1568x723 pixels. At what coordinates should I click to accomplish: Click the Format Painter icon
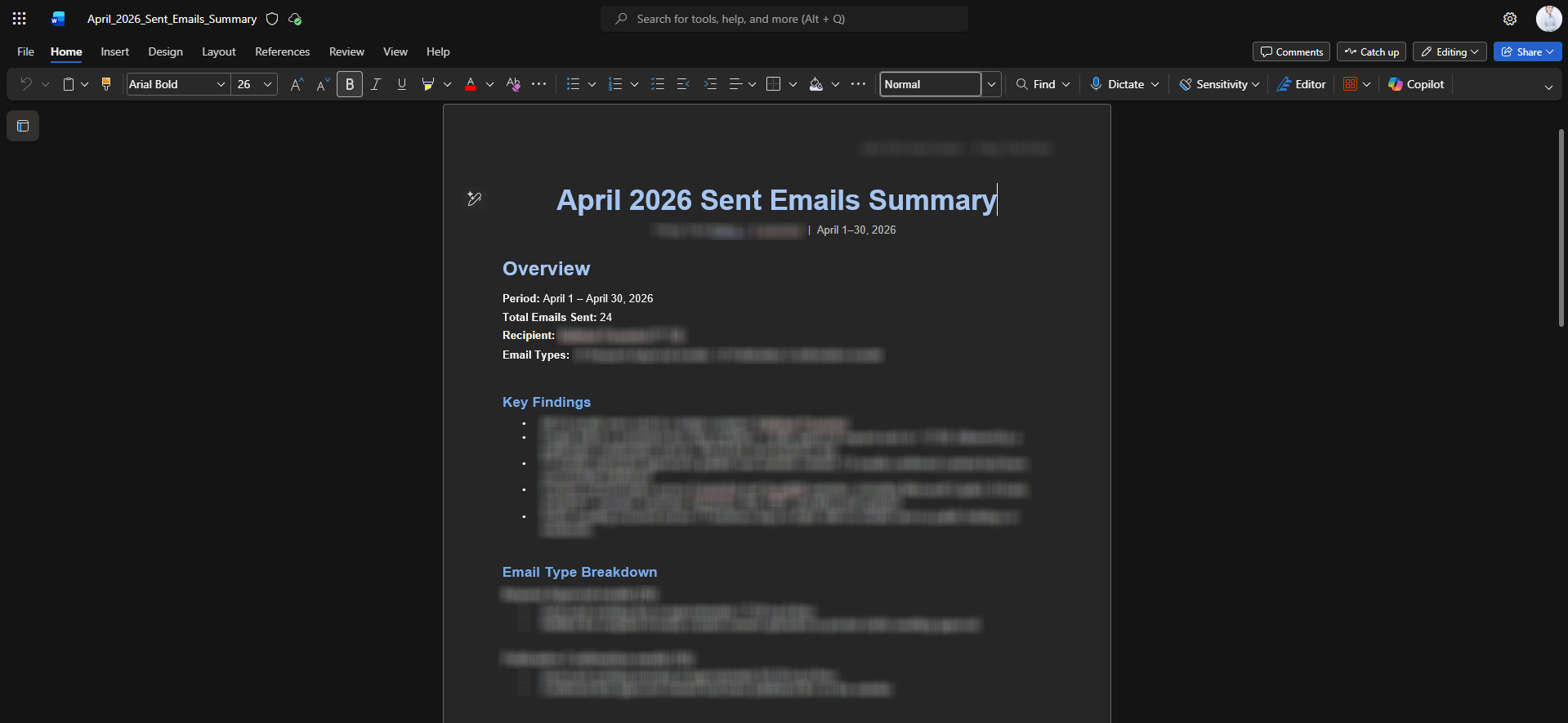106,84
